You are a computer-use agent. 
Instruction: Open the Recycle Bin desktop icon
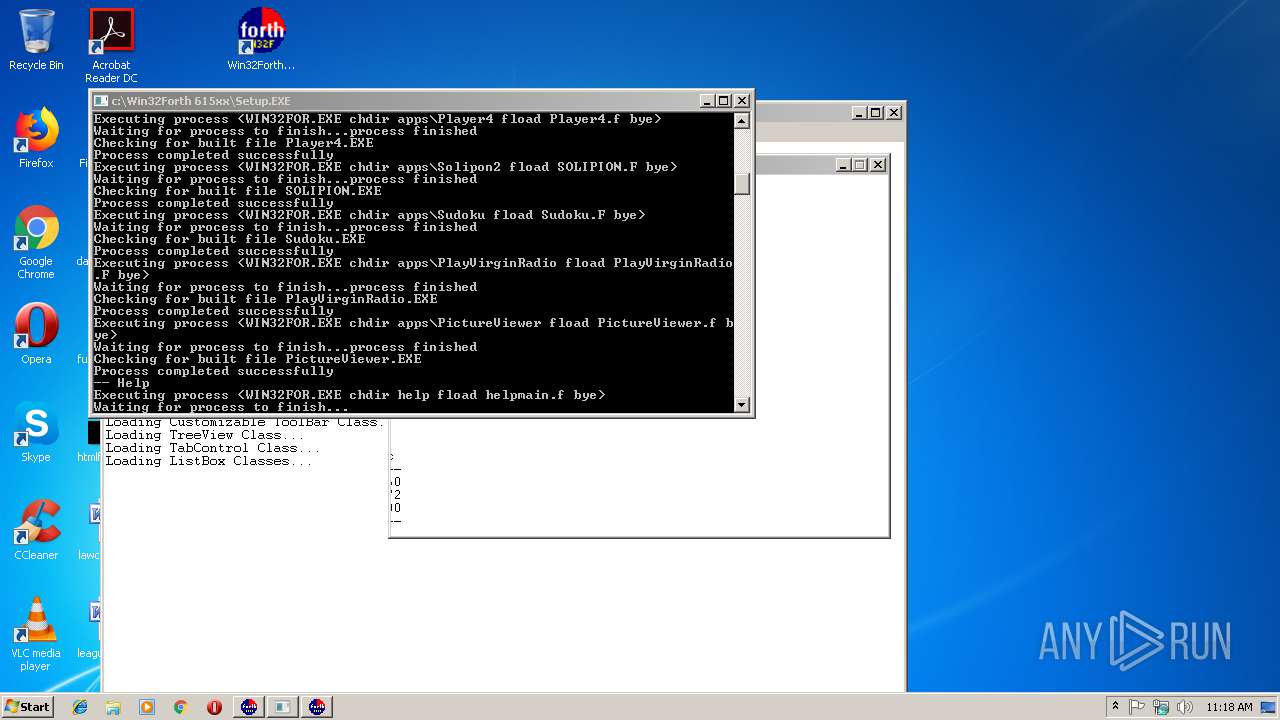point(36,41)
